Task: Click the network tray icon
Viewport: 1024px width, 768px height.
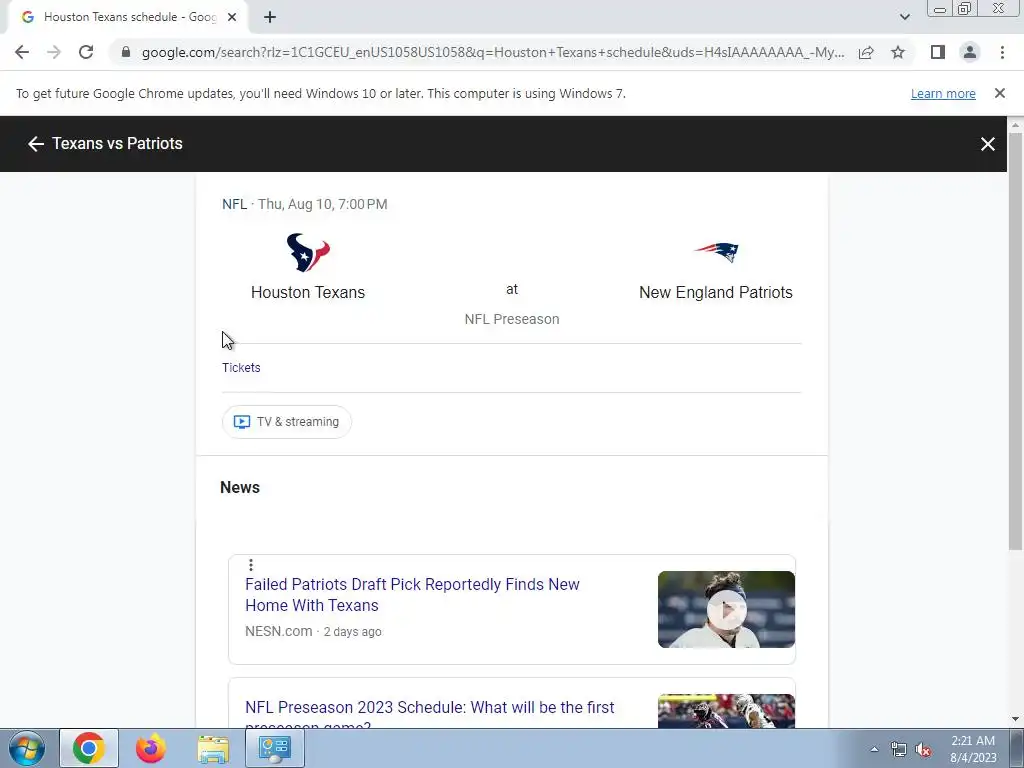Action: (899, 750)
